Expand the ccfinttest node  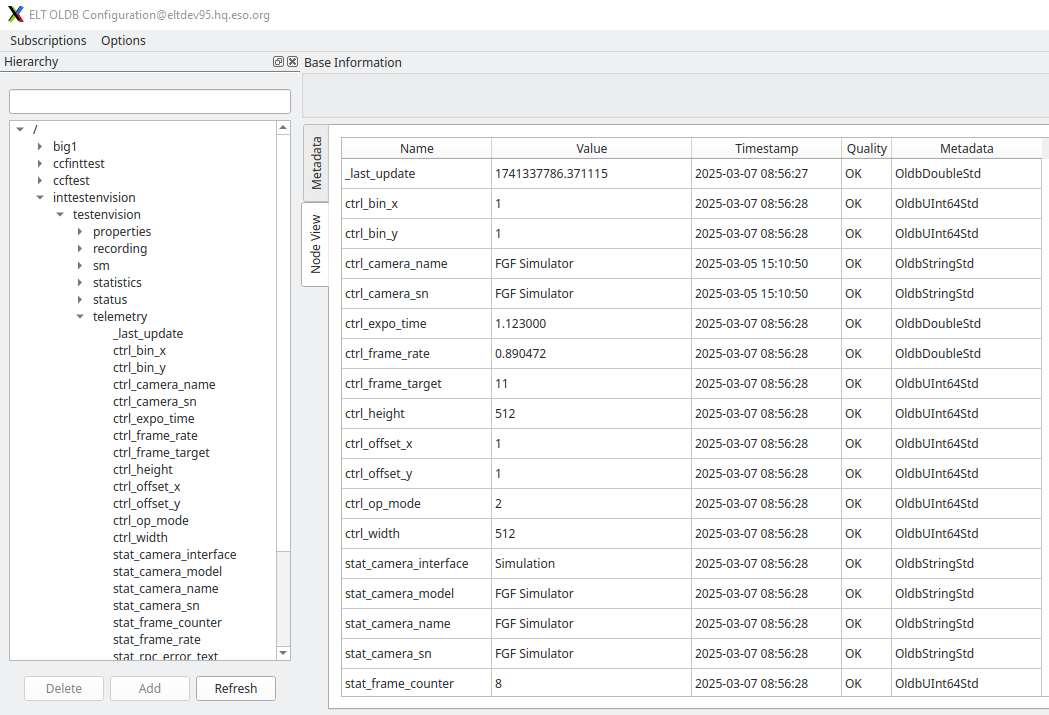point(38,163)
